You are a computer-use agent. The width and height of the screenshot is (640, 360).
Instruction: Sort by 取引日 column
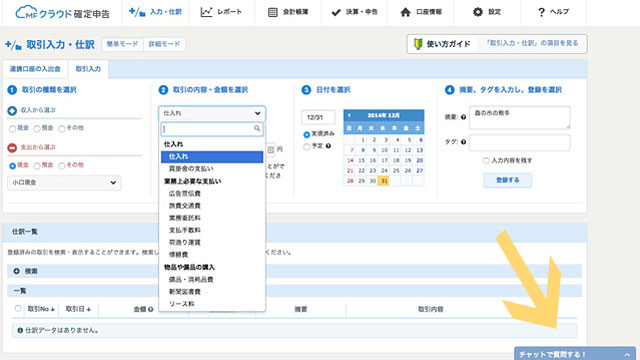coord(78,309)
